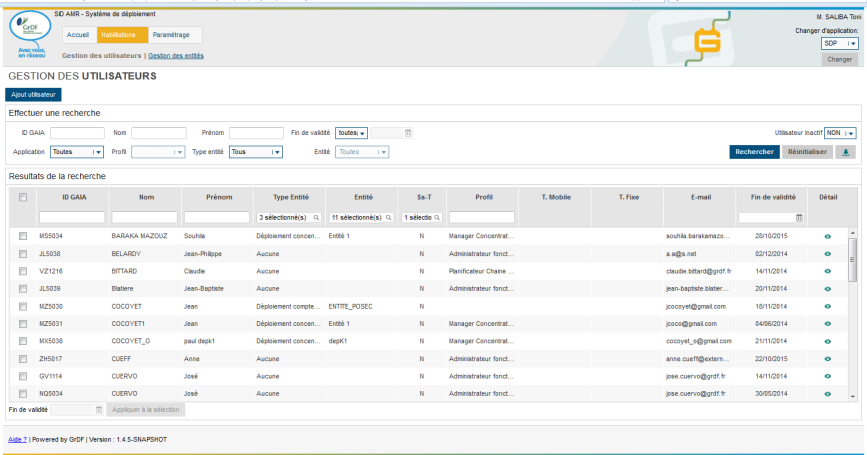Go to the Accueil tab
867x455 pixels.
pos(78,35)
